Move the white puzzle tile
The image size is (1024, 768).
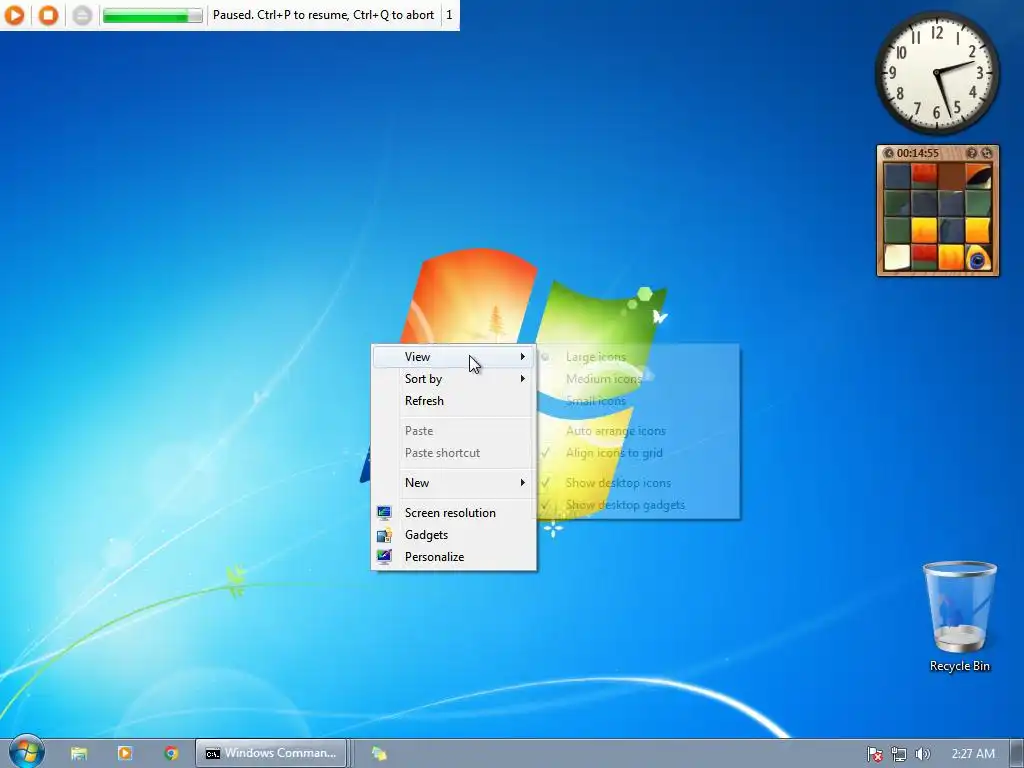tap(897, 257)
